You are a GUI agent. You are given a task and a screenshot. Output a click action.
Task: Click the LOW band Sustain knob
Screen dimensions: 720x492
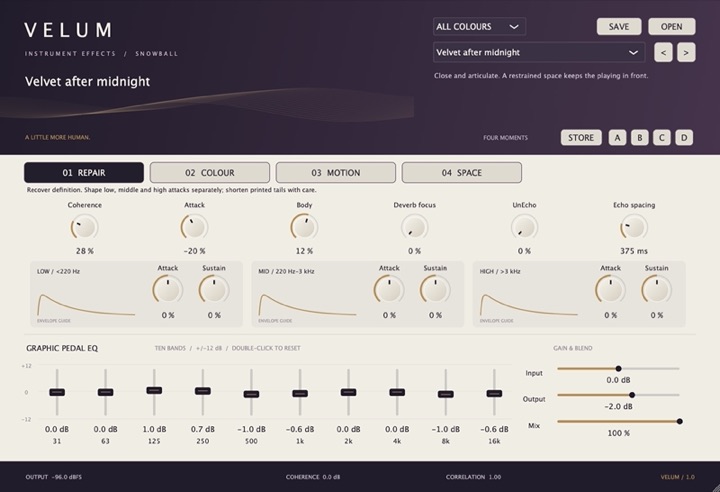point(214,290)
